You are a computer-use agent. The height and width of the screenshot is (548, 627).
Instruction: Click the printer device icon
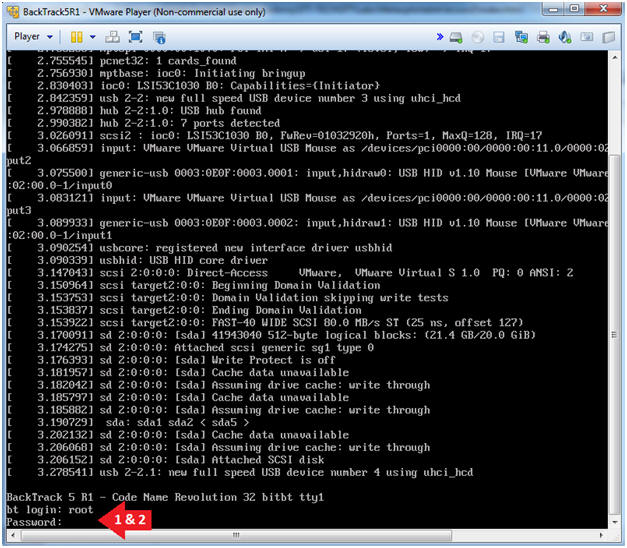coord(543,37)
